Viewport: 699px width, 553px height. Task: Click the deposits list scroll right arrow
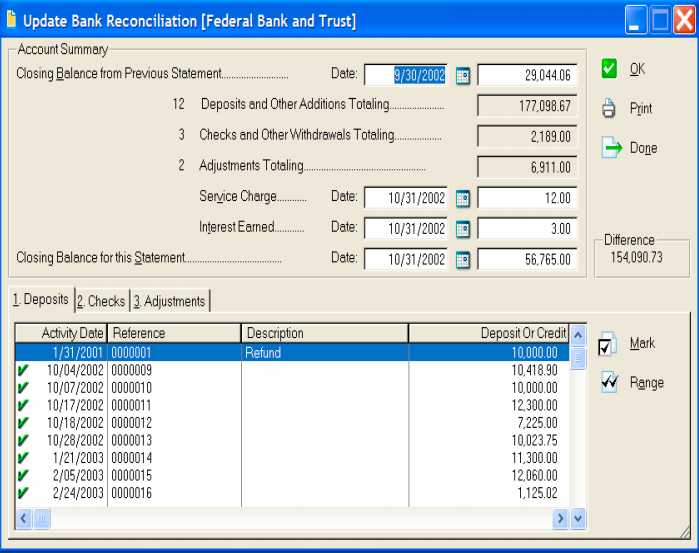(560, 518)
